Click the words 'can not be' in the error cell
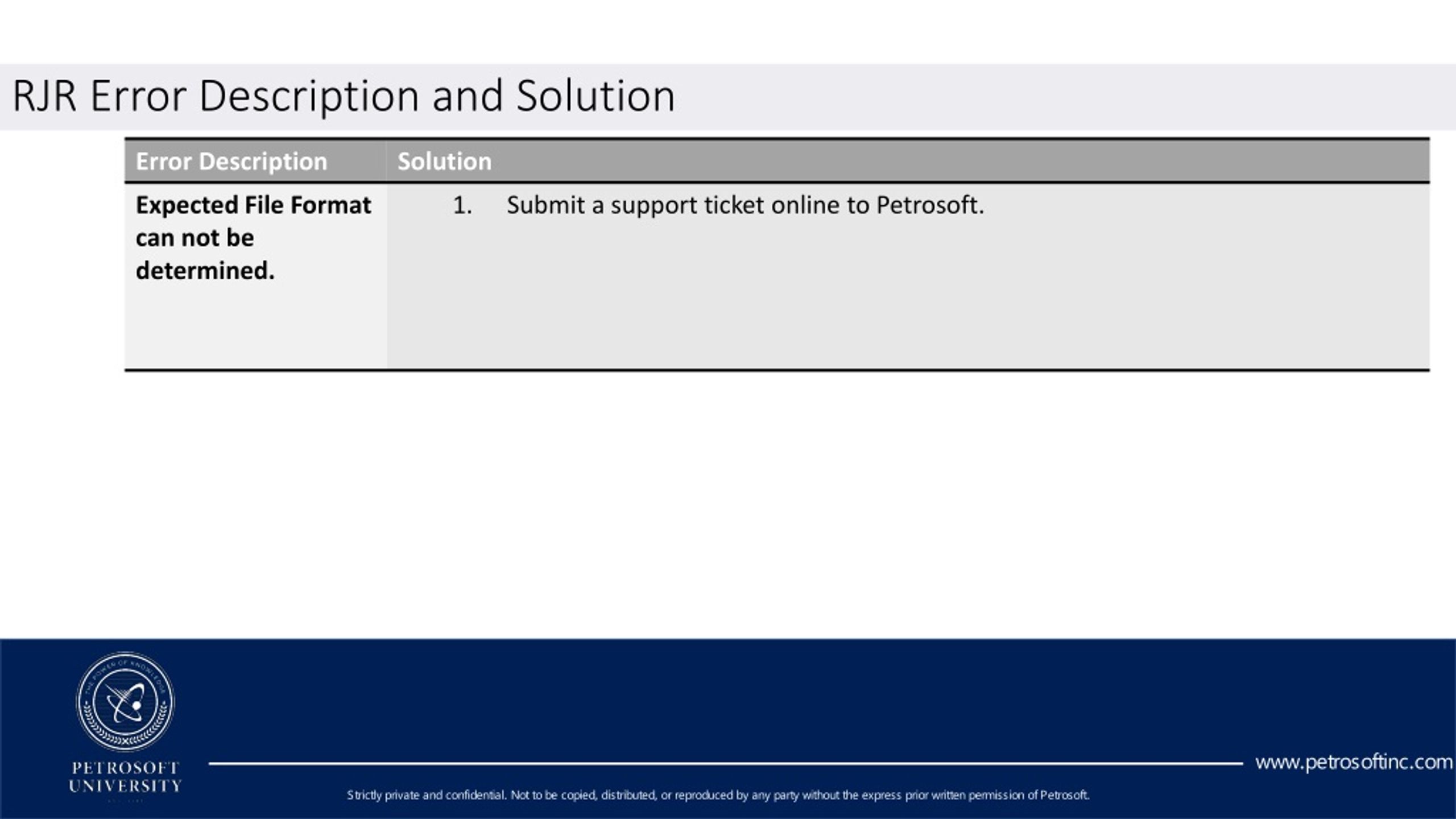Screen dimensions: 1456x819 tap(195, 238)
